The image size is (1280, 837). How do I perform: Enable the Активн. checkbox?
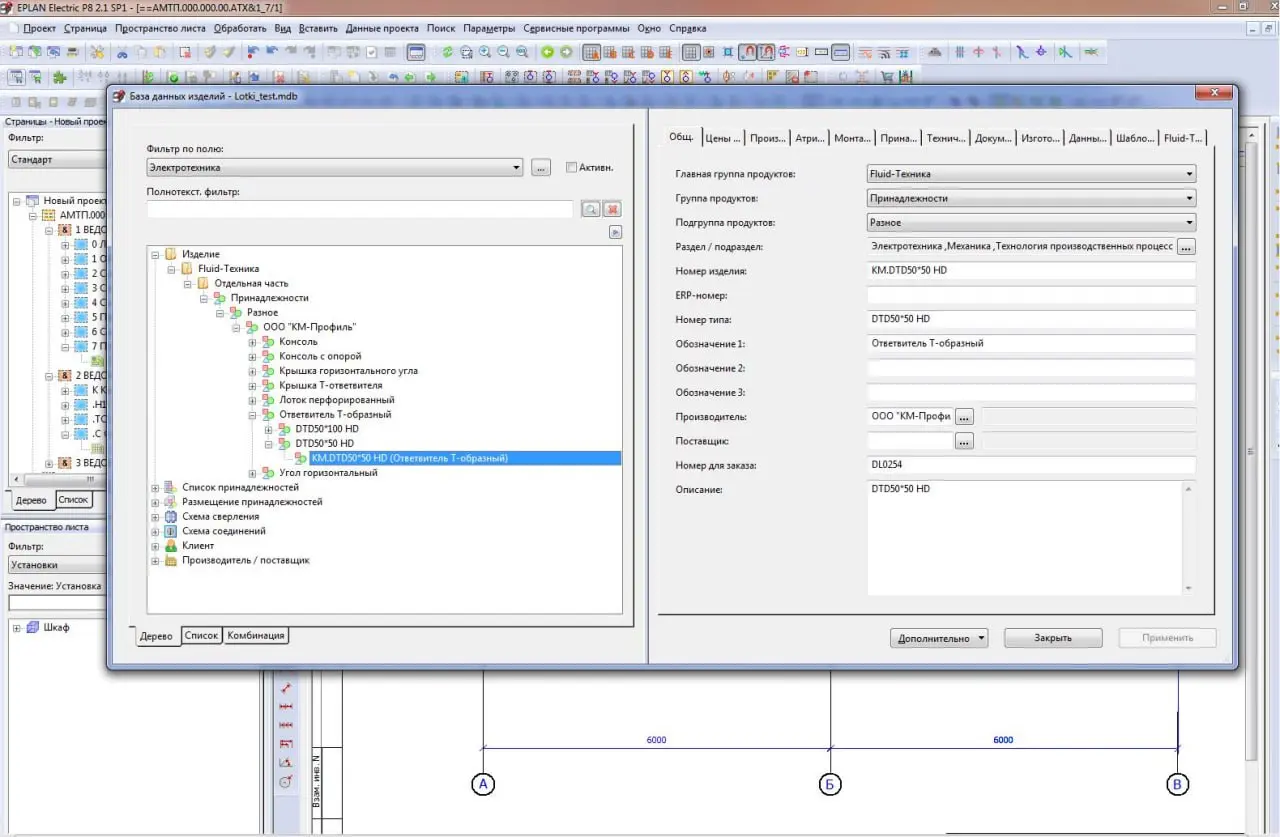(x=571, y=168)
